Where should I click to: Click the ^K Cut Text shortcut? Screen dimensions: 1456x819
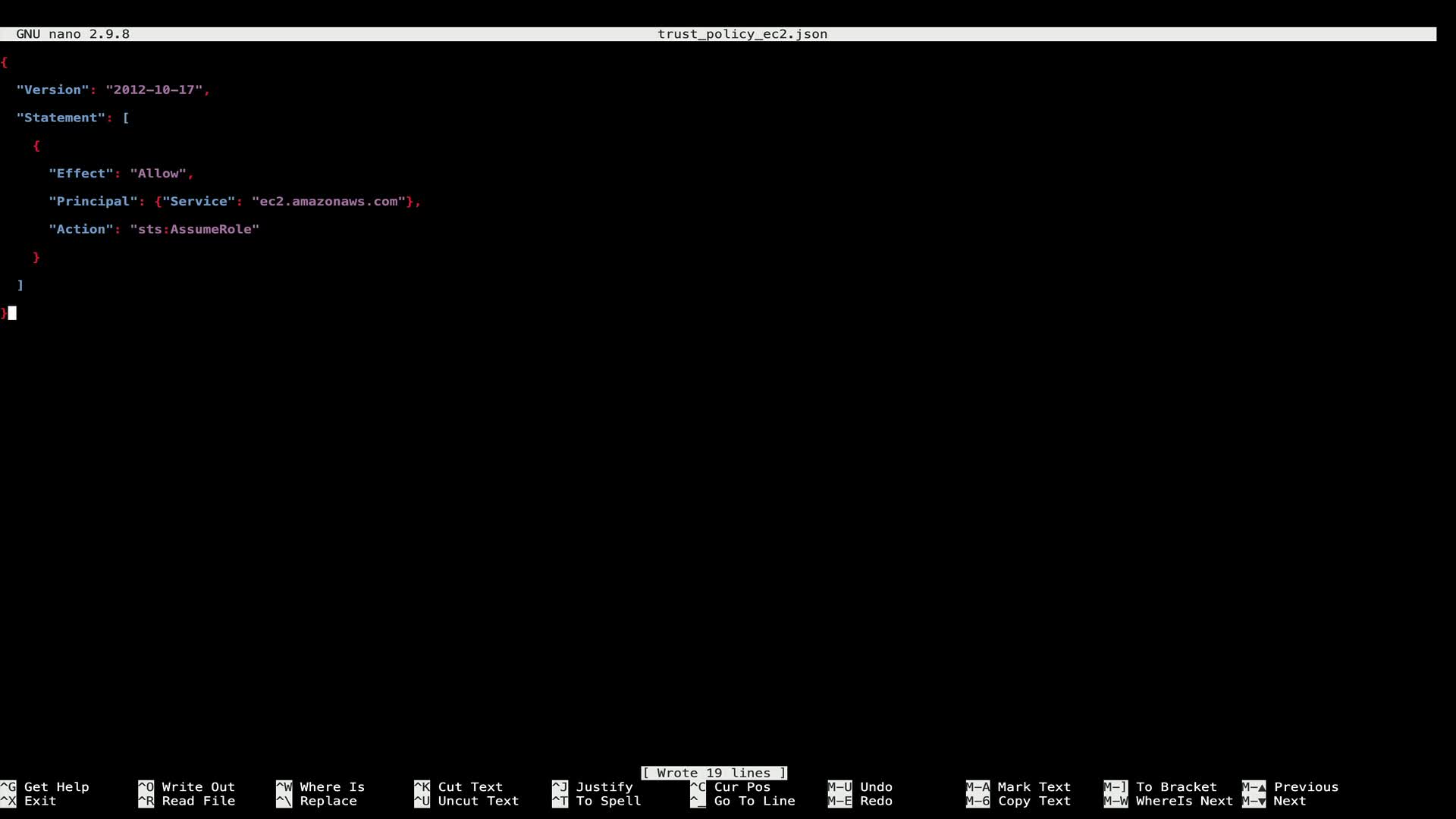tap(459, 787)
